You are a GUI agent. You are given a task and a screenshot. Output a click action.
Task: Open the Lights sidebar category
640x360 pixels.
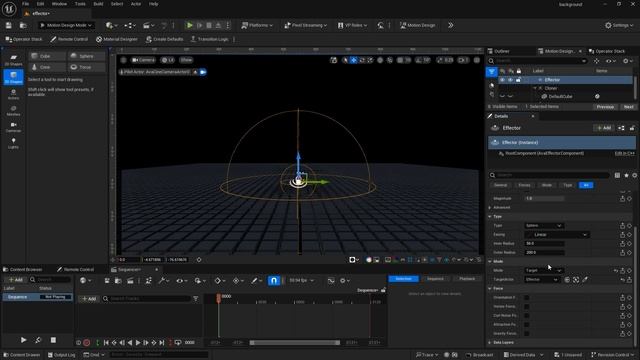pyautogui.click(x=13, y=143)
